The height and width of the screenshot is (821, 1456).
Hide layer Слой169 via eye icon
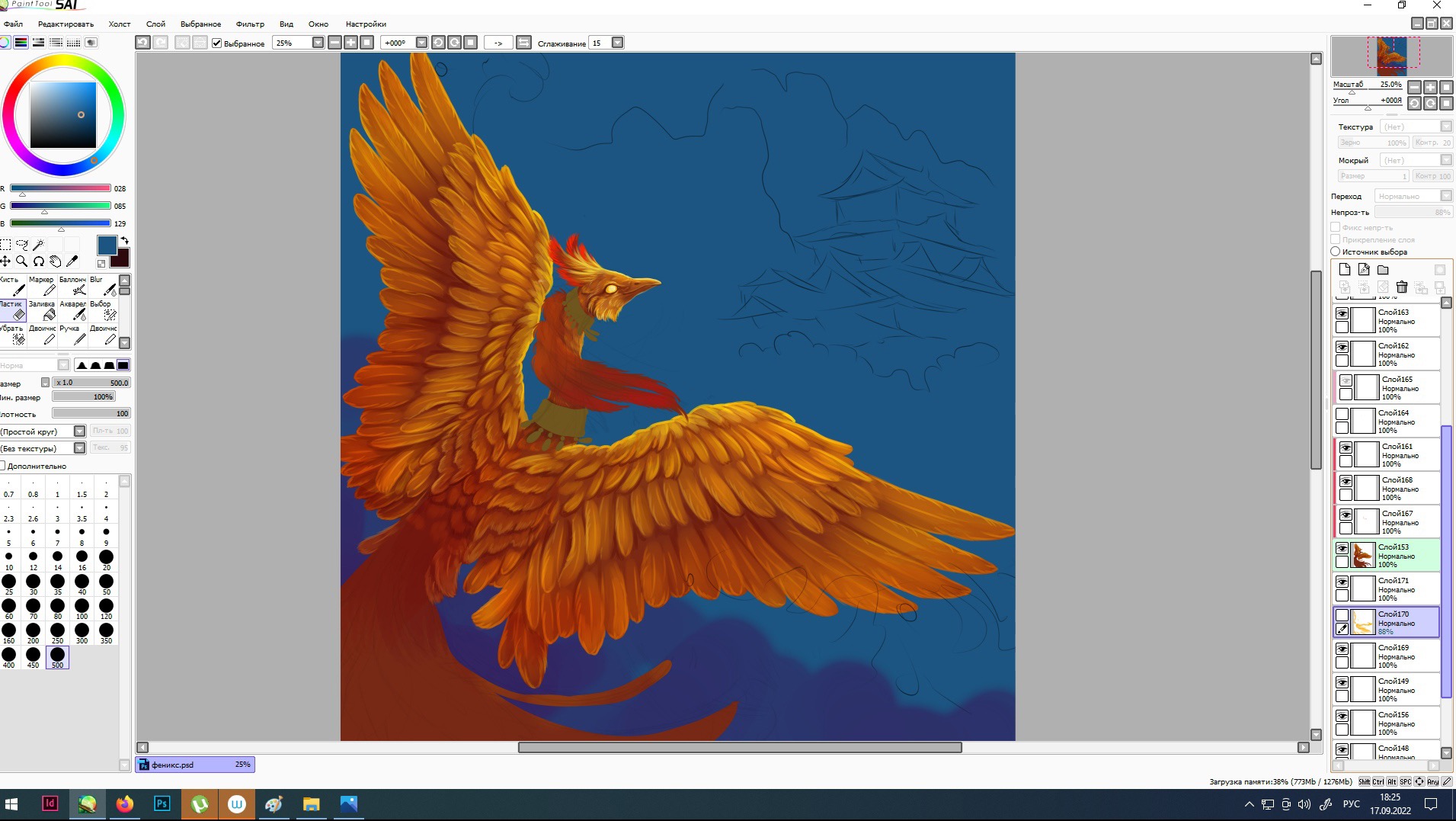coord(1342,649)
